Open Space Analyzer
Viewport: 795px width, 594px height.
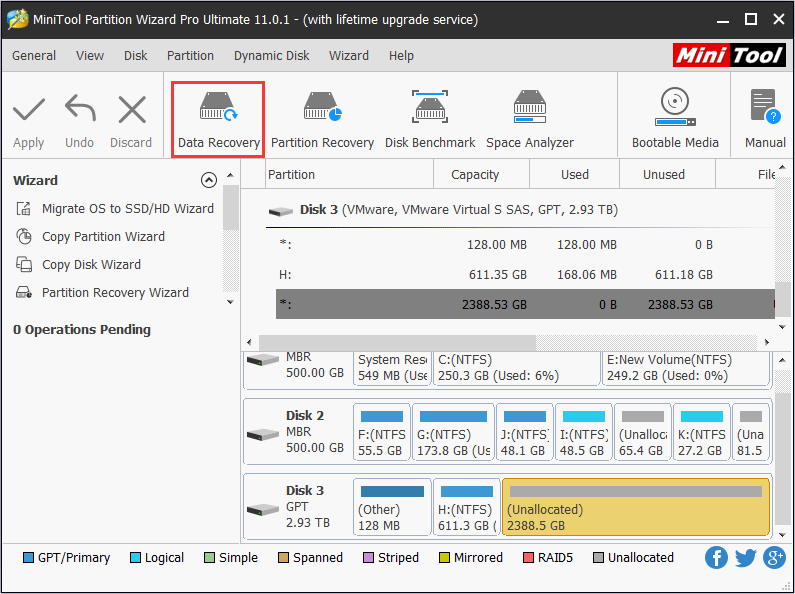(x=530, y=120)
